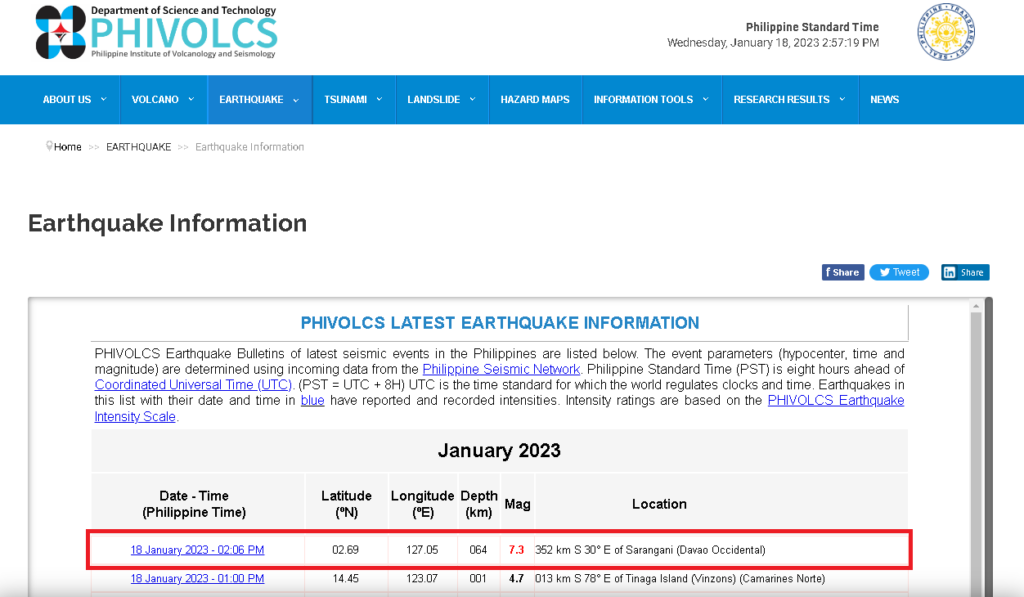
Task: Open the RESEARCH RESULTS menu
Action: pos(781,99)
